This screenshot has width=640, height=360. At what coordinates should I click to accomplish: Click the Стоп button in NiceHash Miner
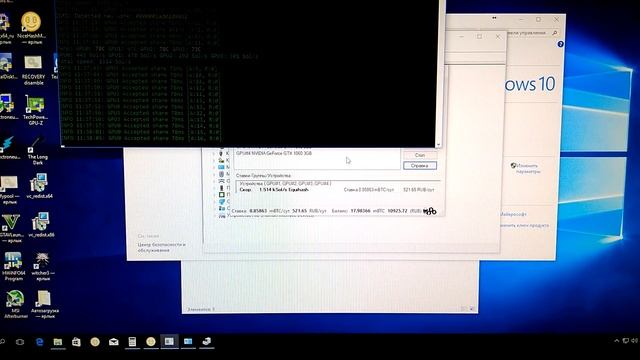(x=420, y=155)
